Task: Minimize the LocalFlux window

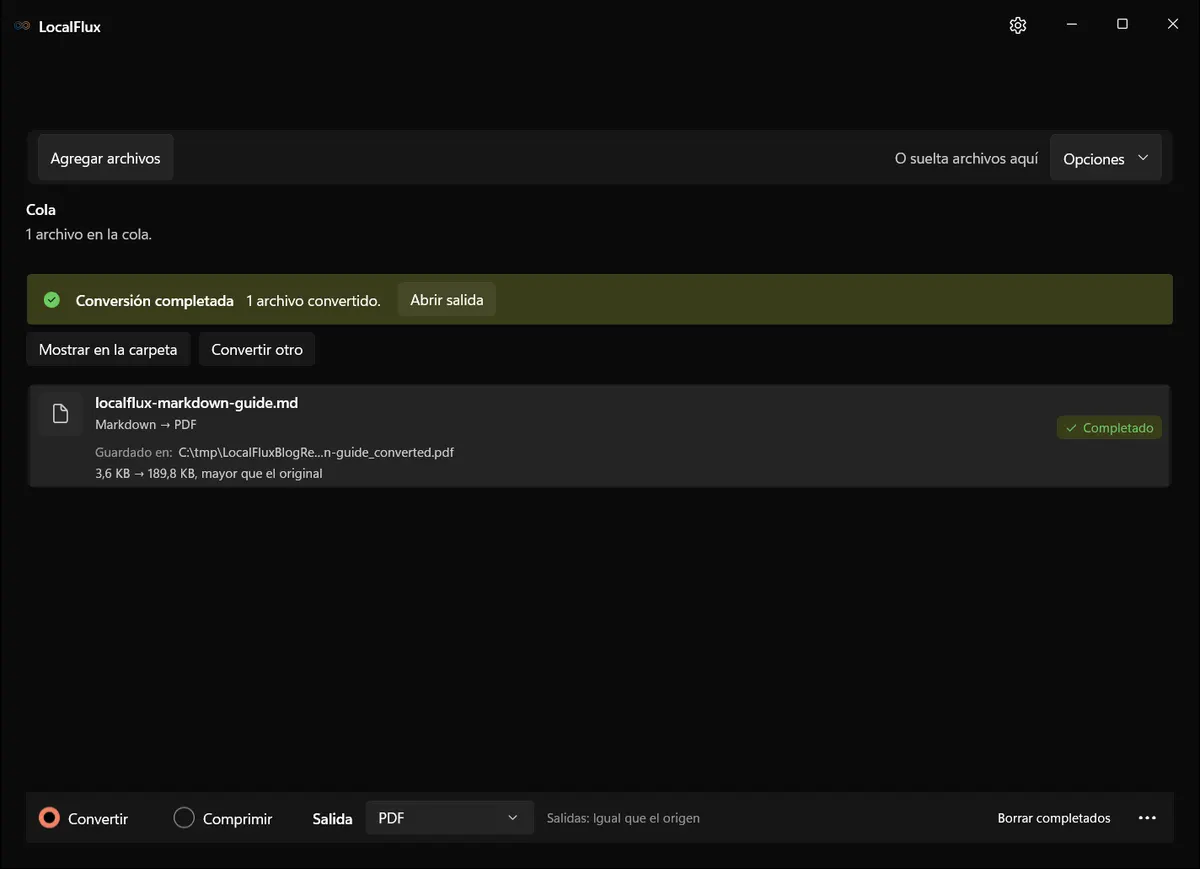Action: [1071, 25]
